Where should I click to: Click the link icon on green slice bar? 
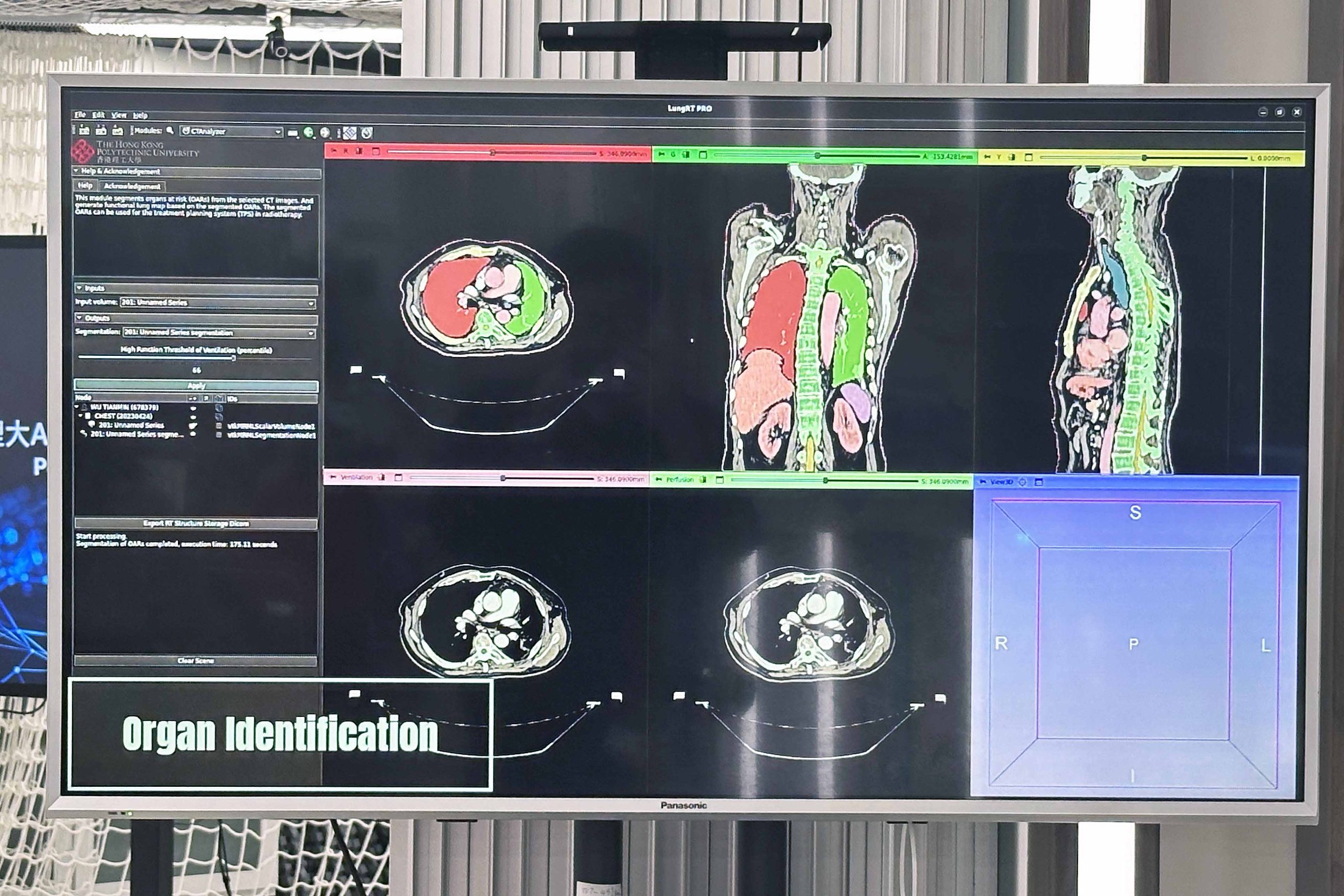coord(686,154)
